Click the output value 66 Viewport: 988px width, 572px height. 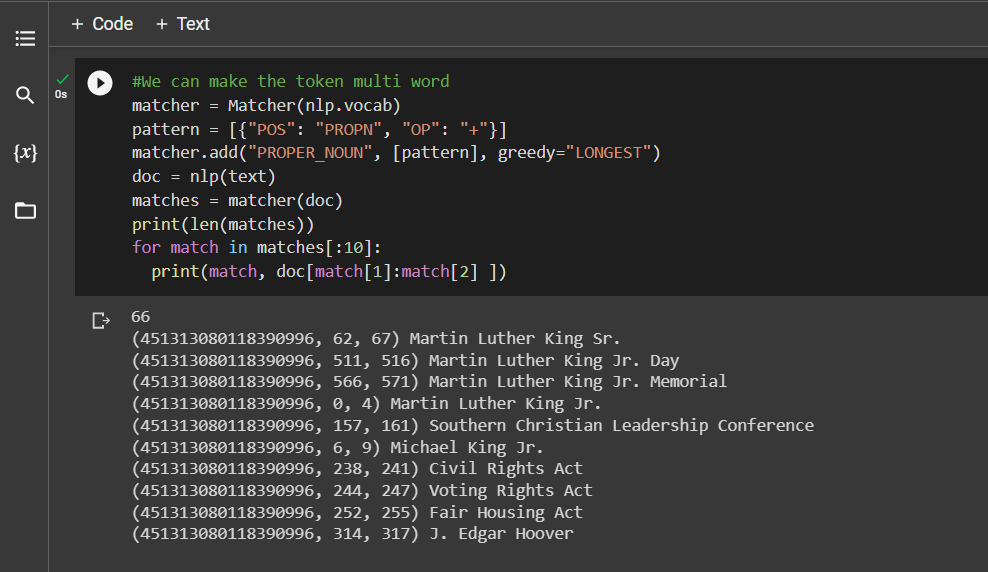point(141,317)
